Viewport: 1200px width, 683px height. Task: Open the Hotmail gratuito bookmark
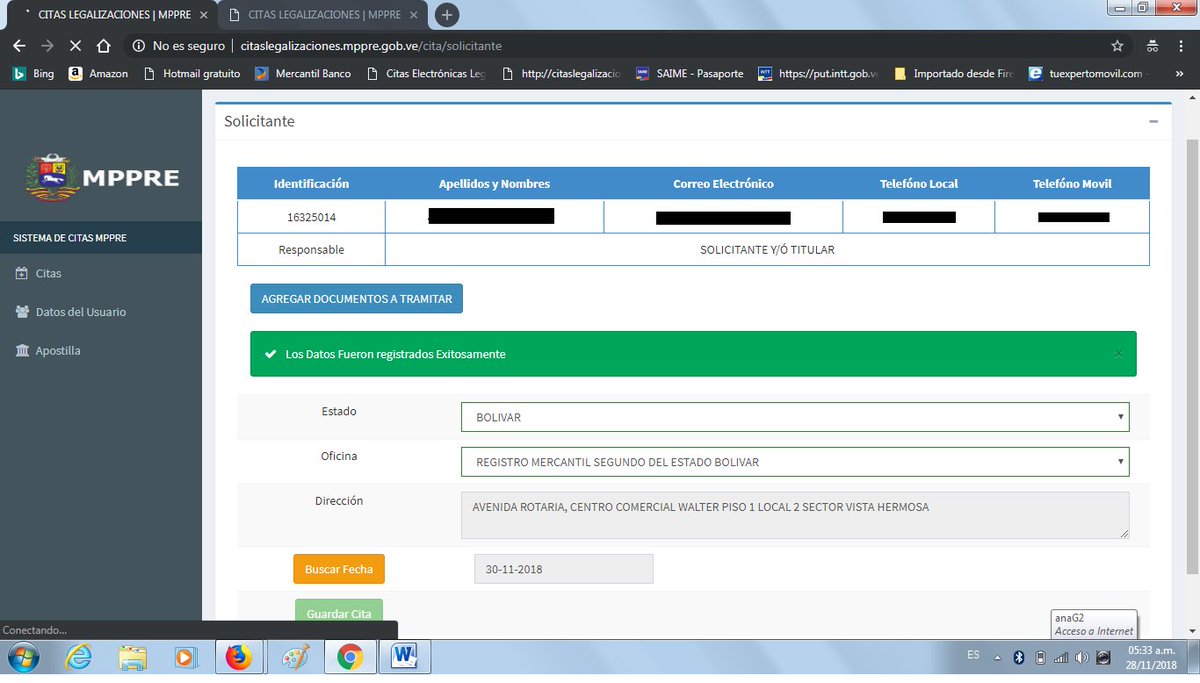tap(192, 73)
